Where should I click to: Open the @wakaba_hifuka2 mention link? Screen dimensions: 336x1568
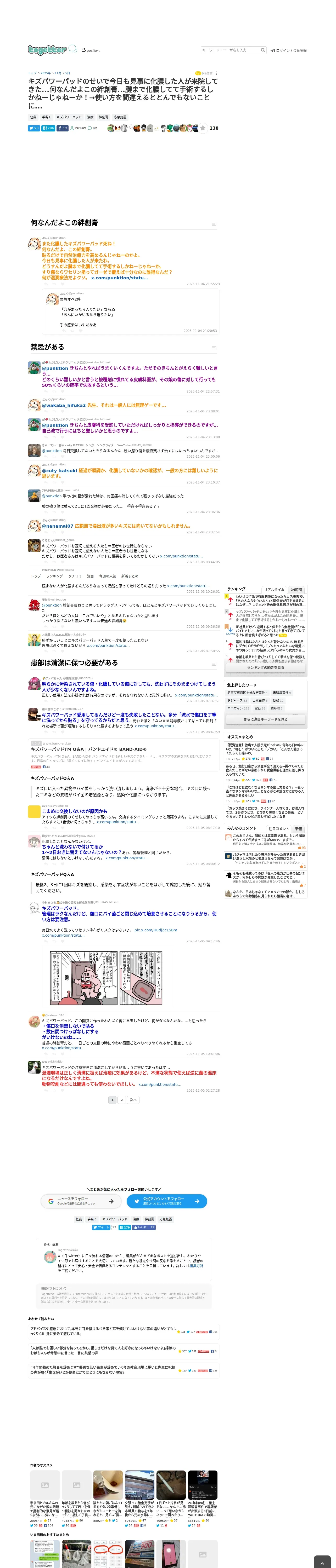64,405
